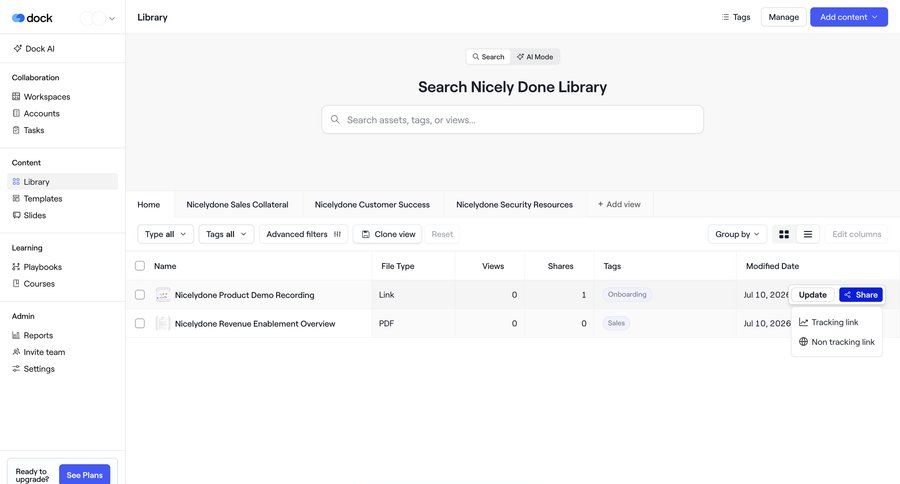Click the dock logo
Screen dimensions: 900x484
click(x=32, y=18)
